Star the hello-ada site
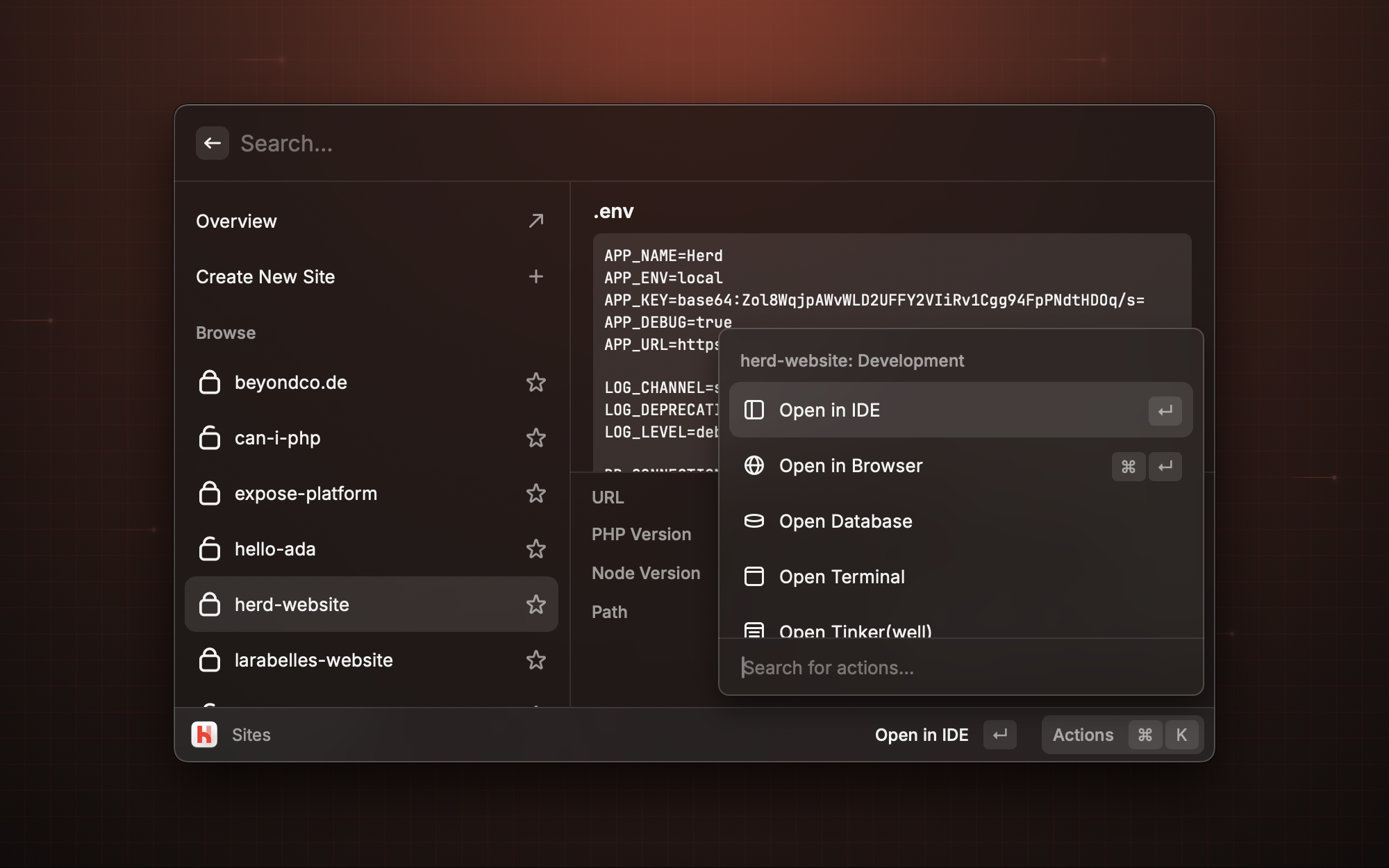 (535, 549)
